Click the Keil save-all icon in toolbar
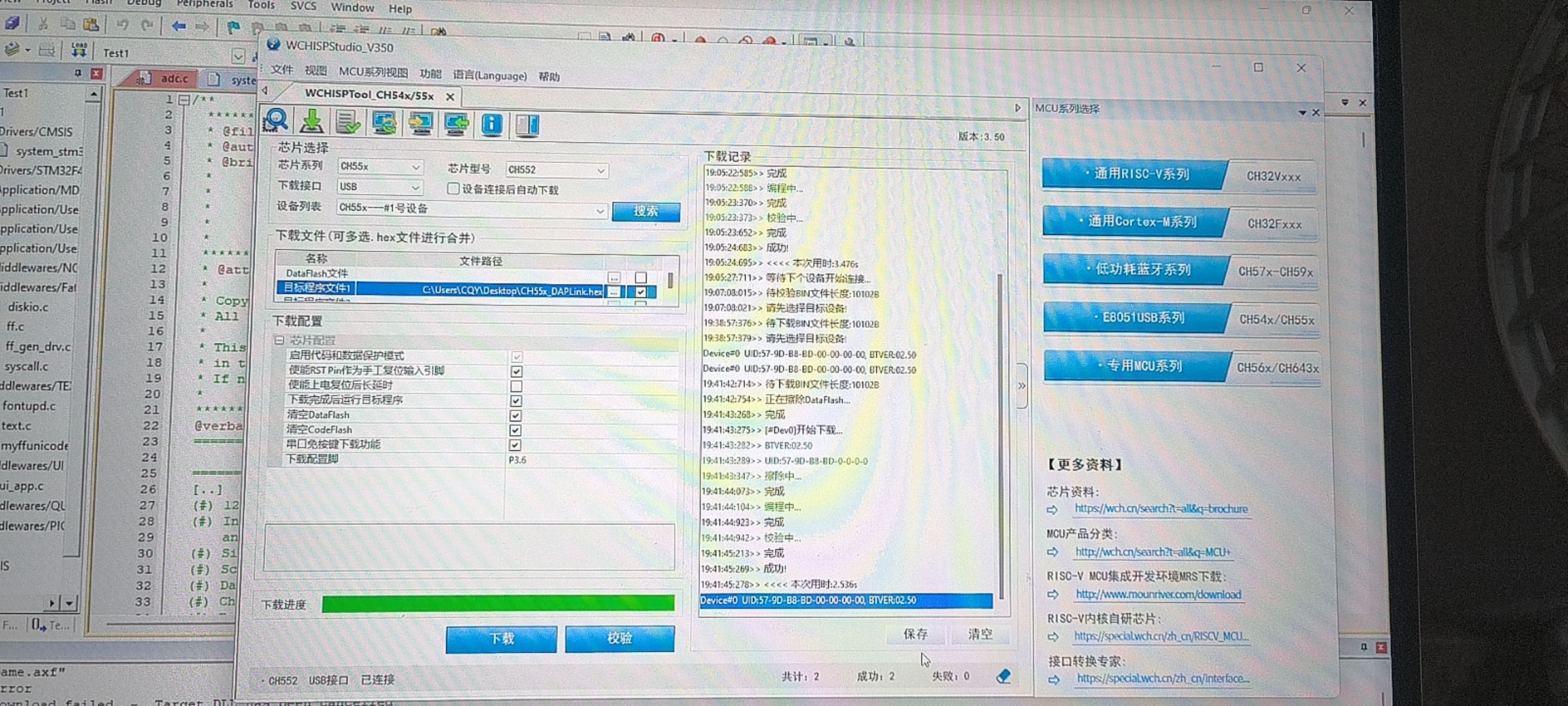The image size is (1568, 706). (13, 24)
